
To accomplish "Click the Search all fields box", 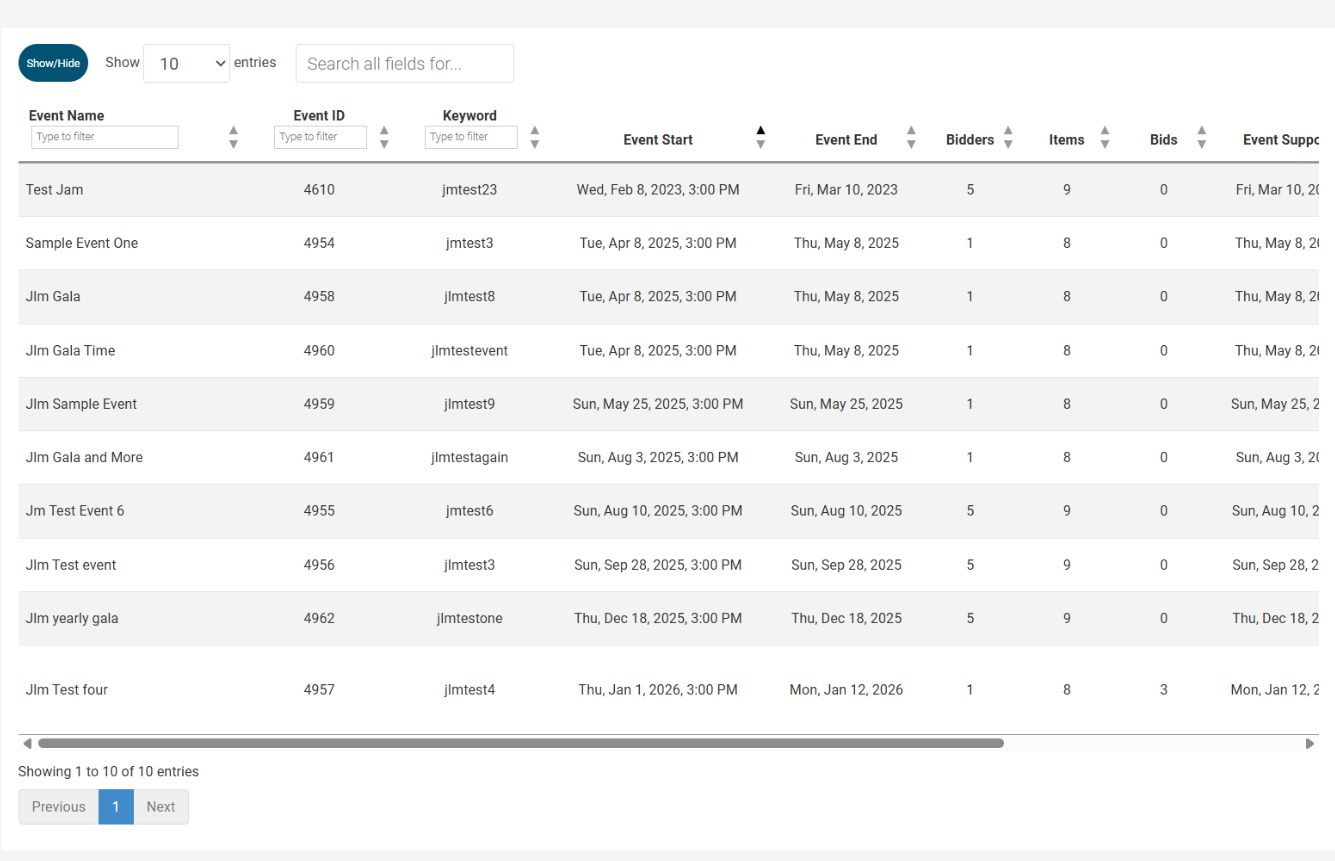I will [404, 63].
